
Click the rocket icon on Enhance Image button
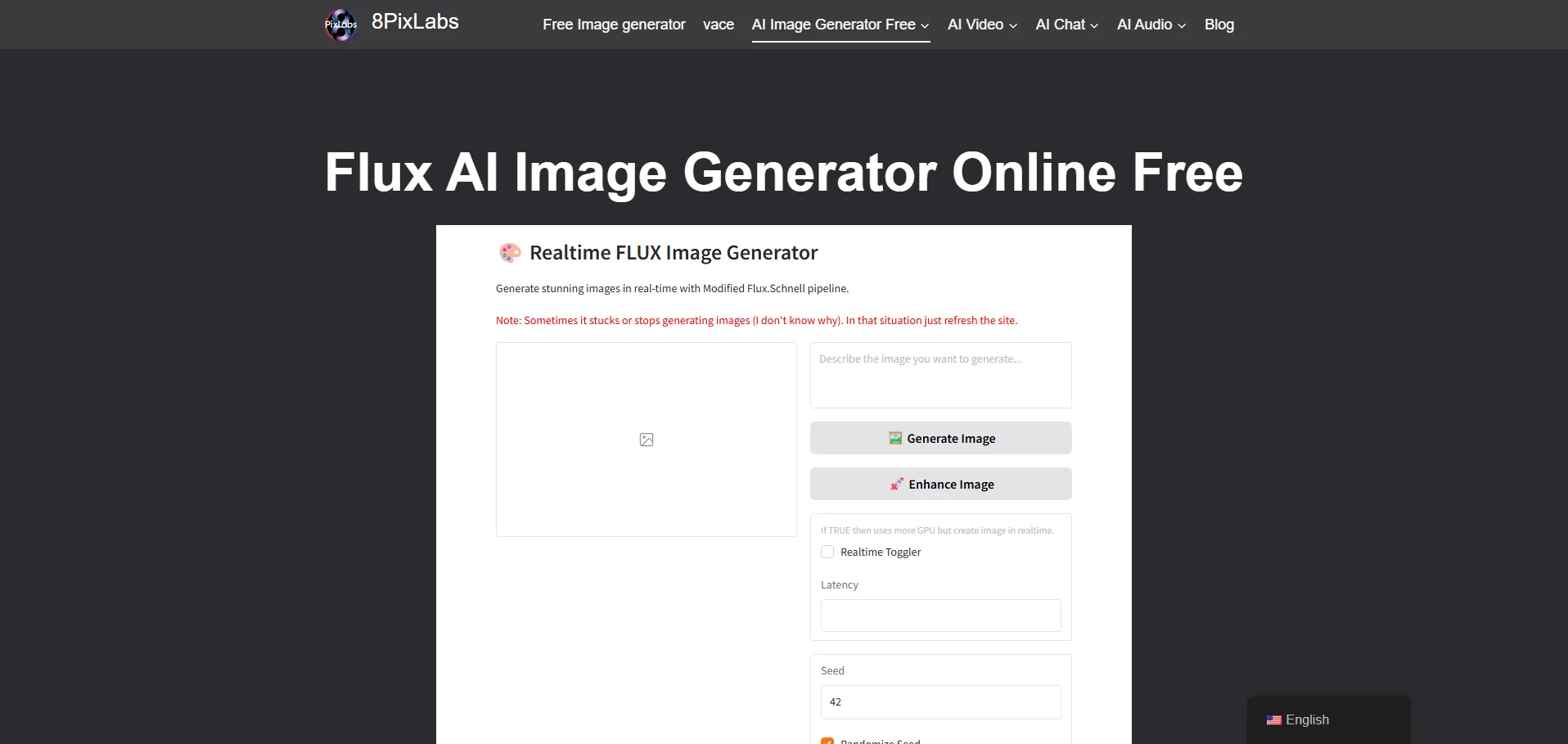(x=897, y=485)
